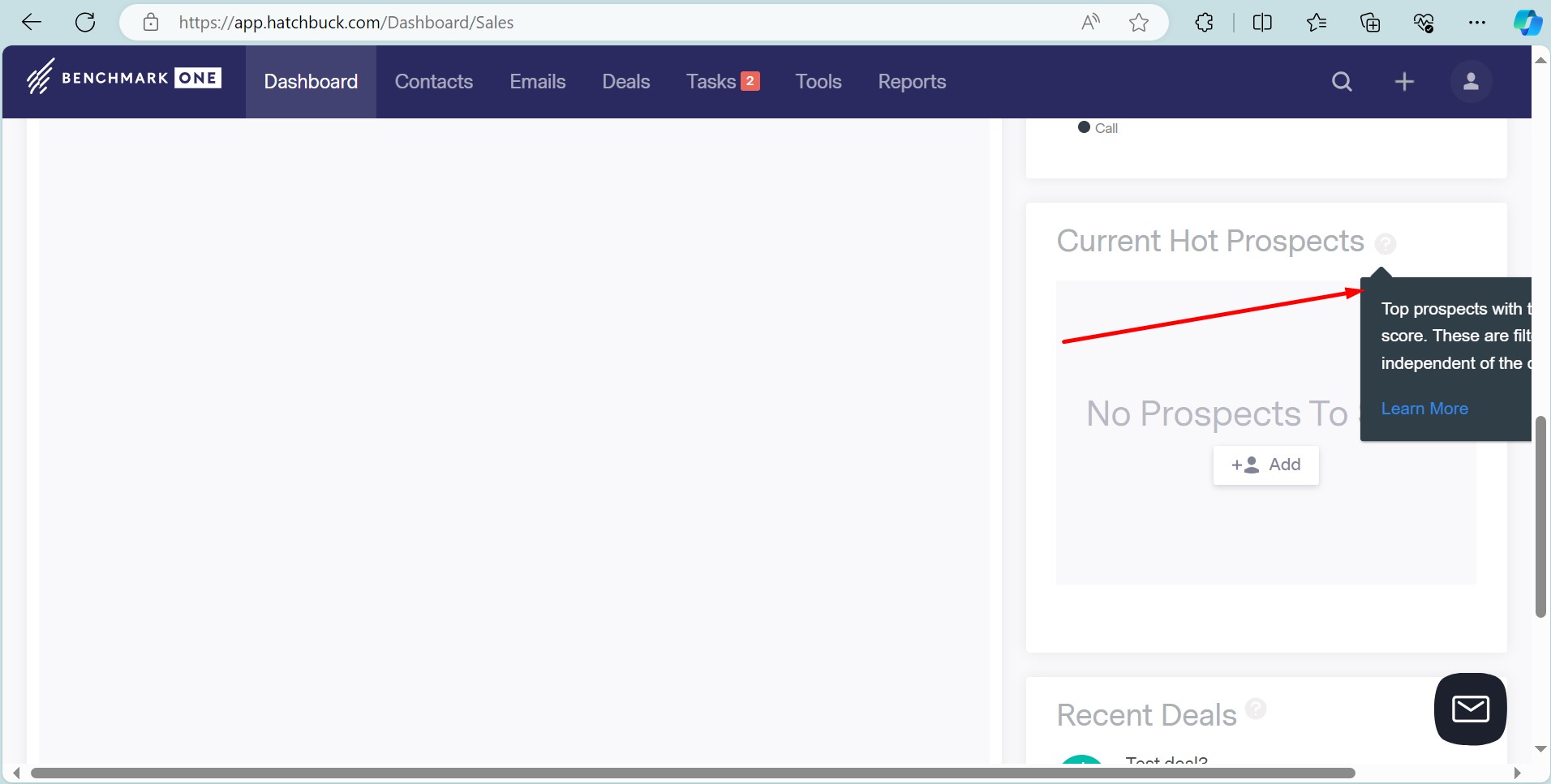Open browser Settings and more menu

point(1477,23)
